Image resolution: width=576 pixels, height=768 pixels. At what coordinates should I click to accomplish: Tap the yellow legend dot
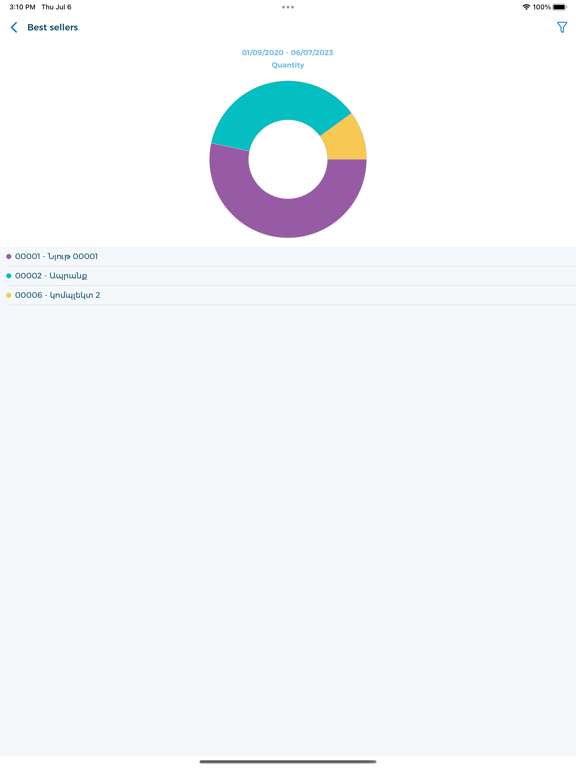9,295
